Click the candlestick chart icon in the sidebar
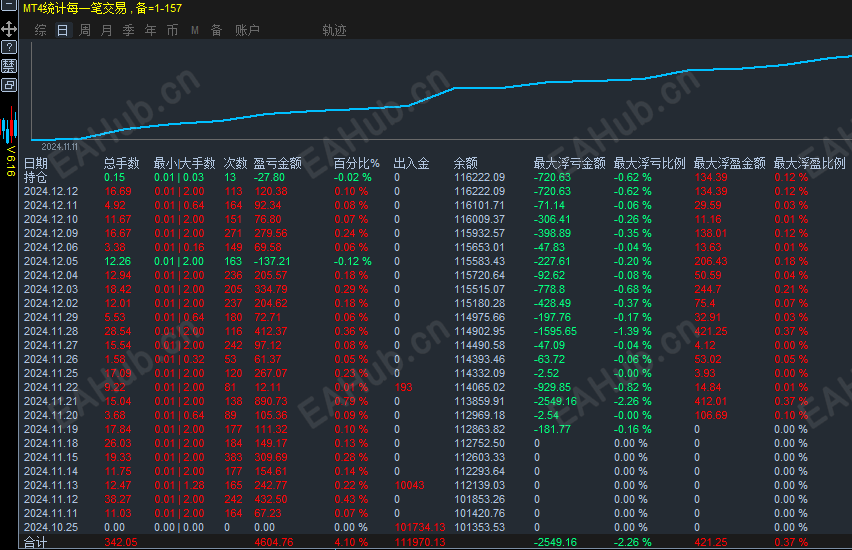Viewport: 852px width, 550px height. [9, 127]
